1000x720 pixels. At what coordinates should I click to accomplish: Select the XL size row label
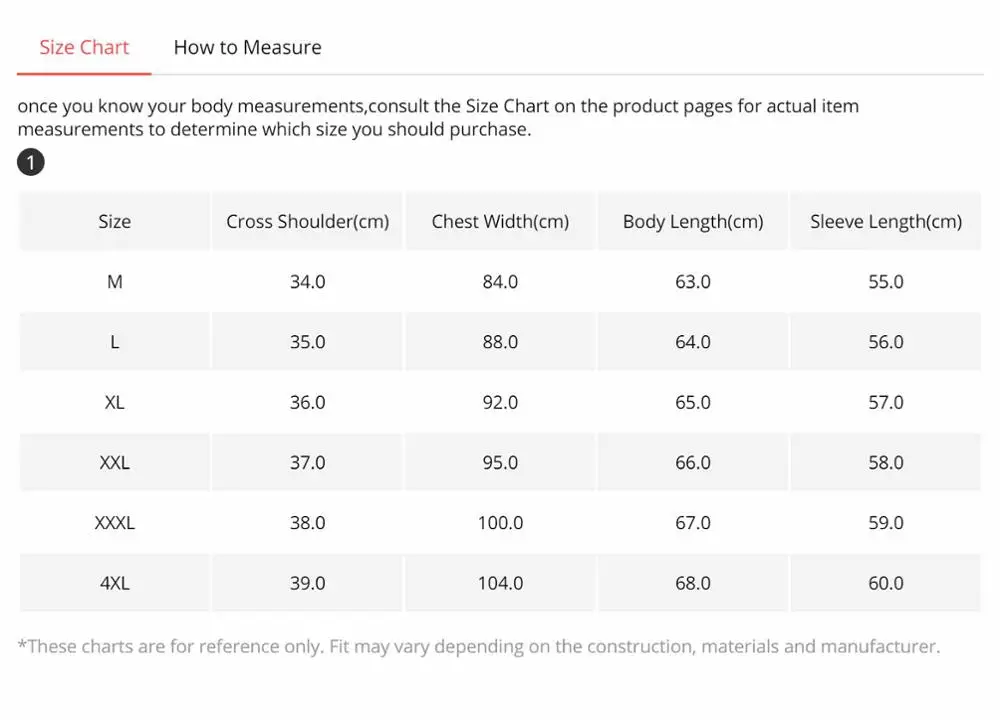click(x=114, y=402)
